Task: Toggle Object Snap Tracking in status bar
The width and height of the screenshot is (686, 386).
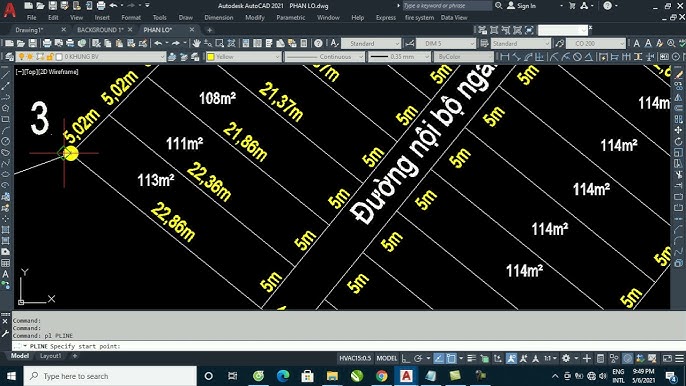Action: point(439,358)
